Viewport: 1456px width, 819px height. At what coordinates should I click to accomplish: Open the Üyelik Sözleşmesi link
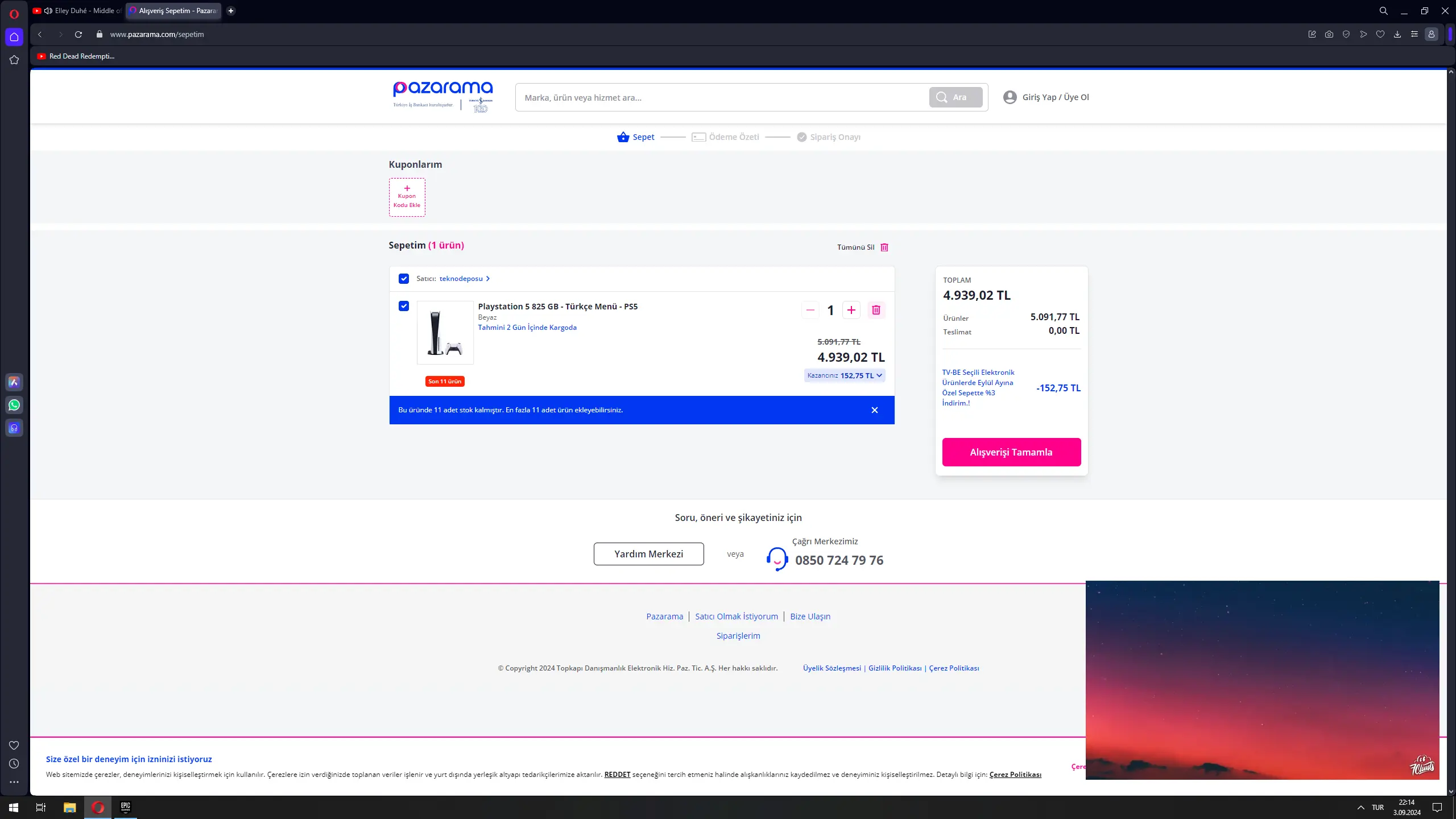tap(832, 668)
